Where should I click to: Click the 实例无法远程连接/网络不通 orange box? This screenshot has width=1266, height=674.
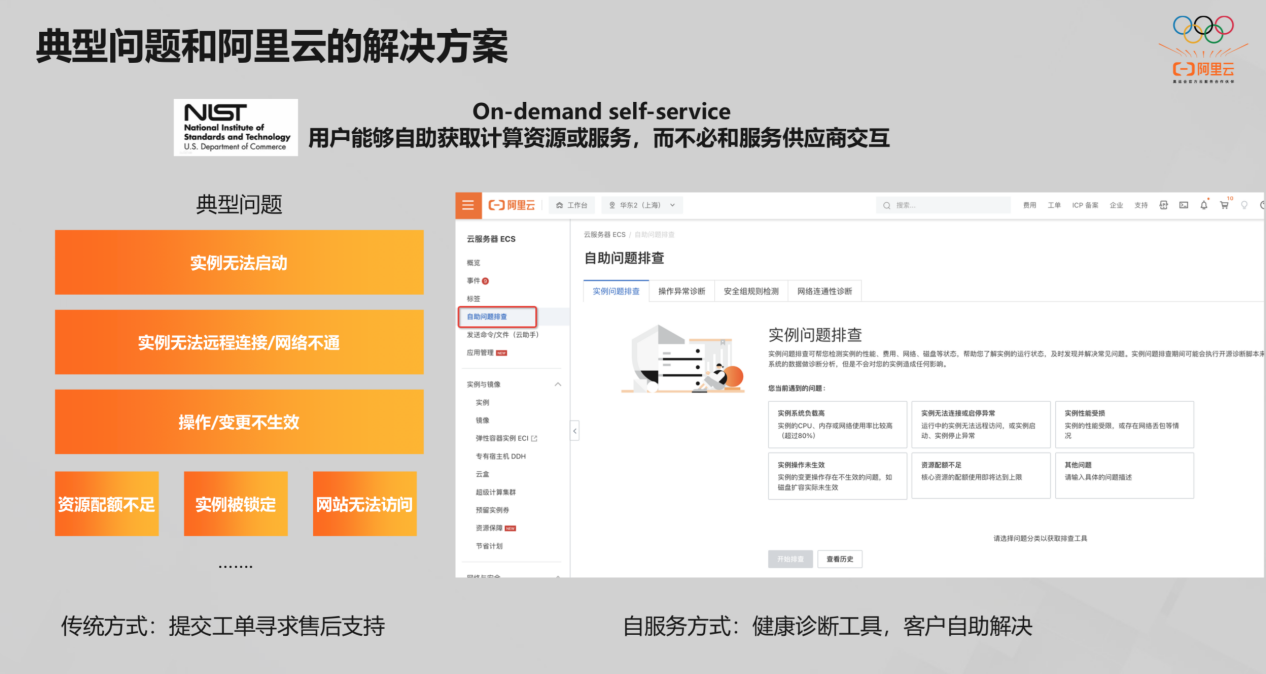pos(239,342)
